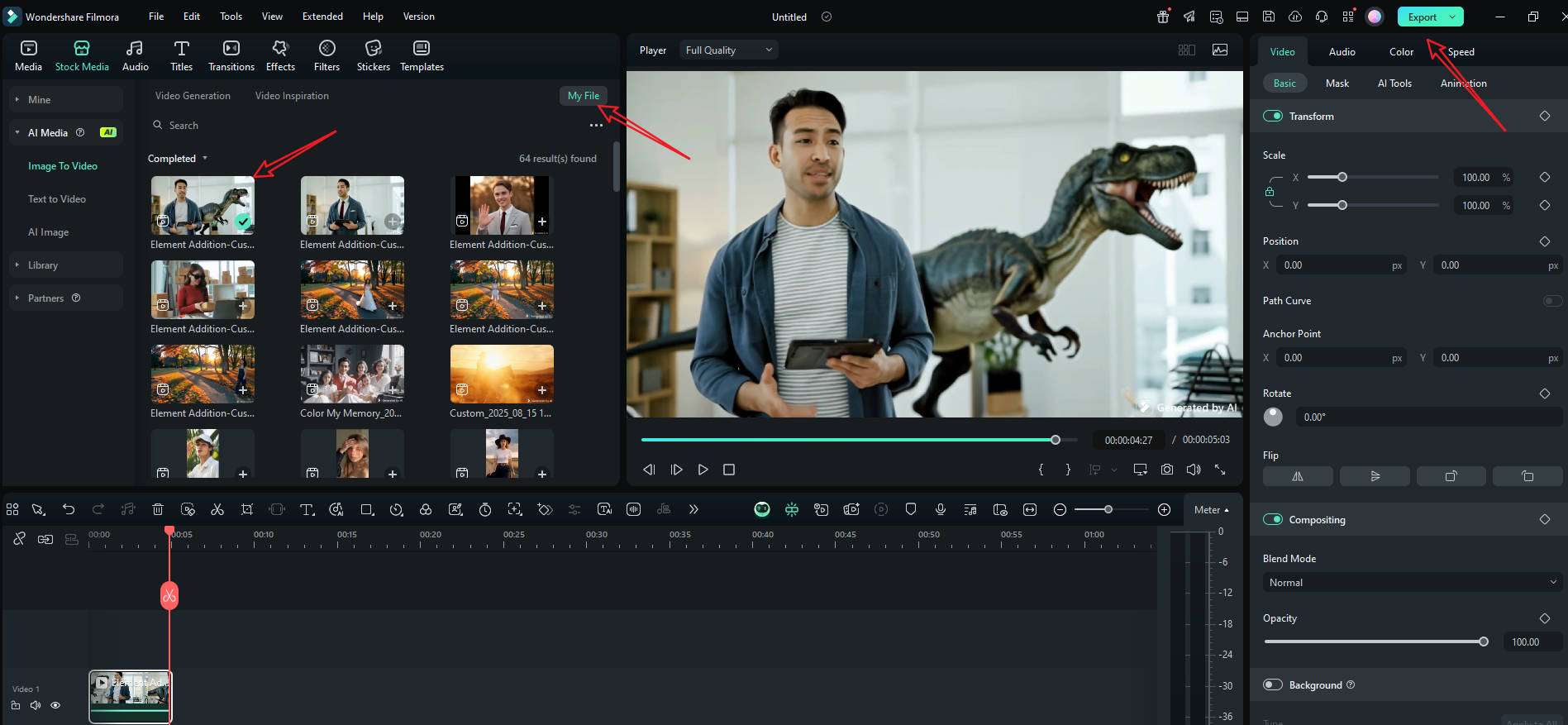
Task: Flip horizontal button in Flip section
Action: [1298, 476]
